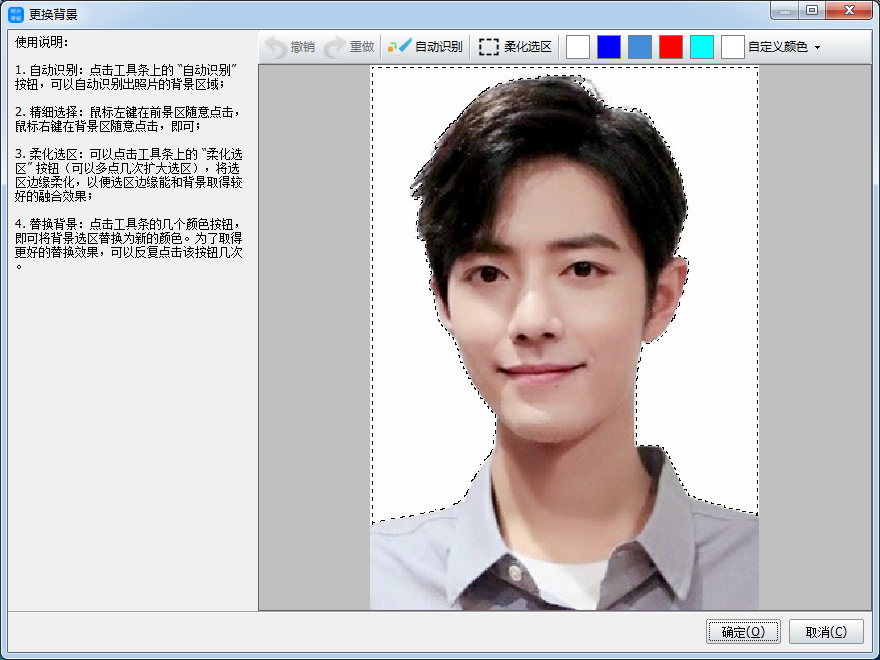
Task: Maximize the 更换背景 window
Action: click(812, 10)
